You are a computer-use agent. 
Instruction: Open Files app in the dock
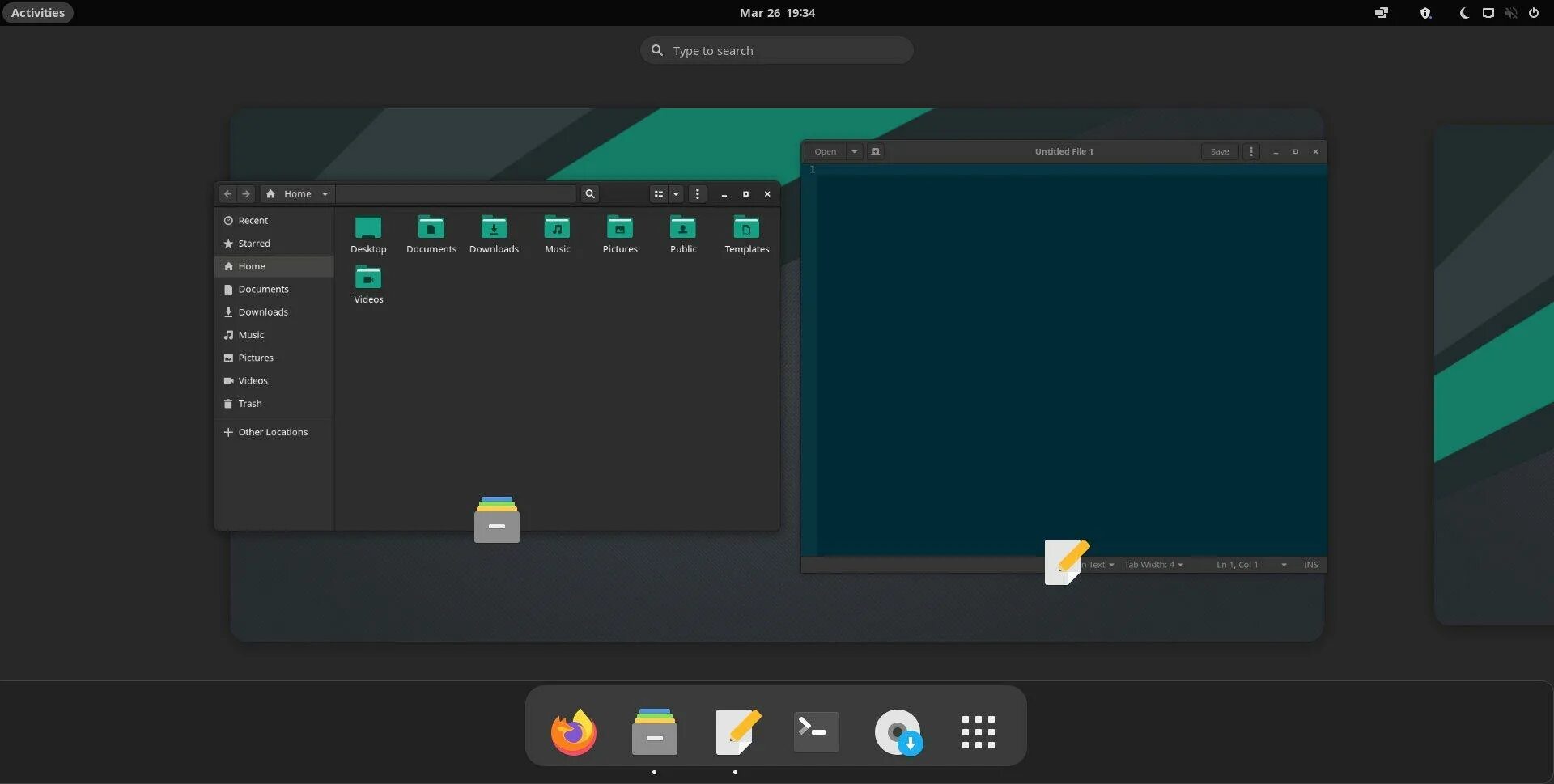(x=654, y=732)
